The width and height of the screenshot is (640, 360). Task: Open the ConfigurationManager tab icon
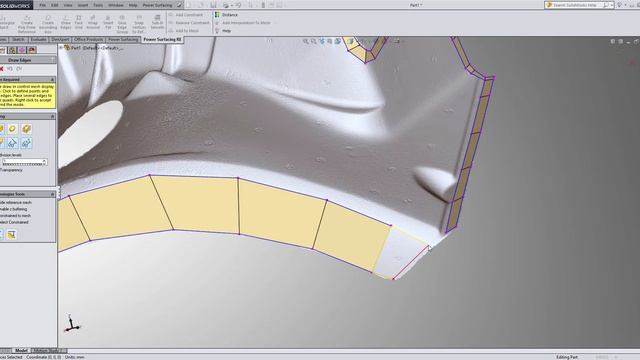click(12, 50)
